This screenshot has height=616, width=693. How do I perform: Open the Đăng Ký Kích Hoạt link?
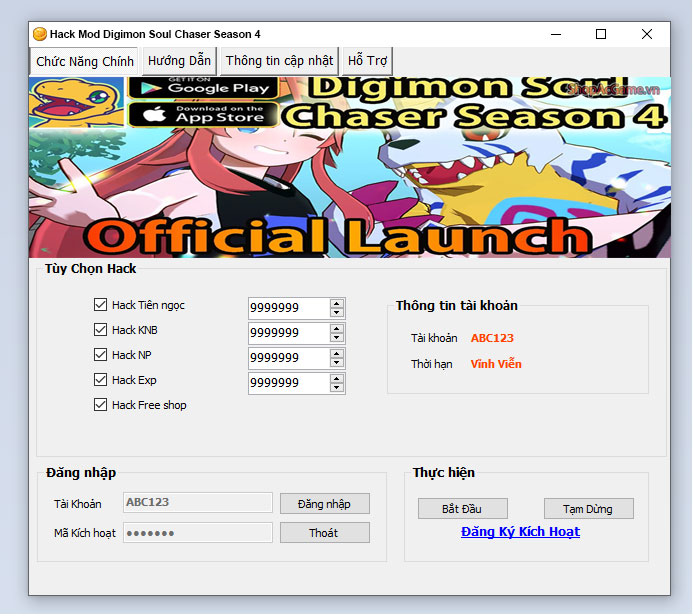coord(520,532)
